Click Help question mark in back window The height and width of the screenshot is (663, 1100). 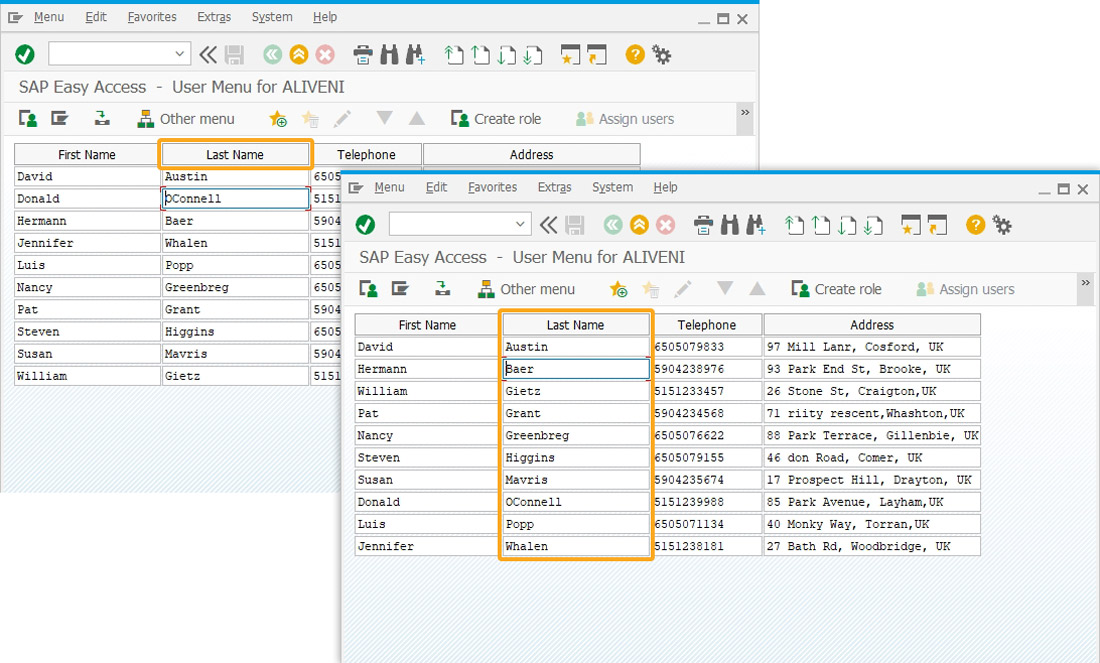(635, 54)
